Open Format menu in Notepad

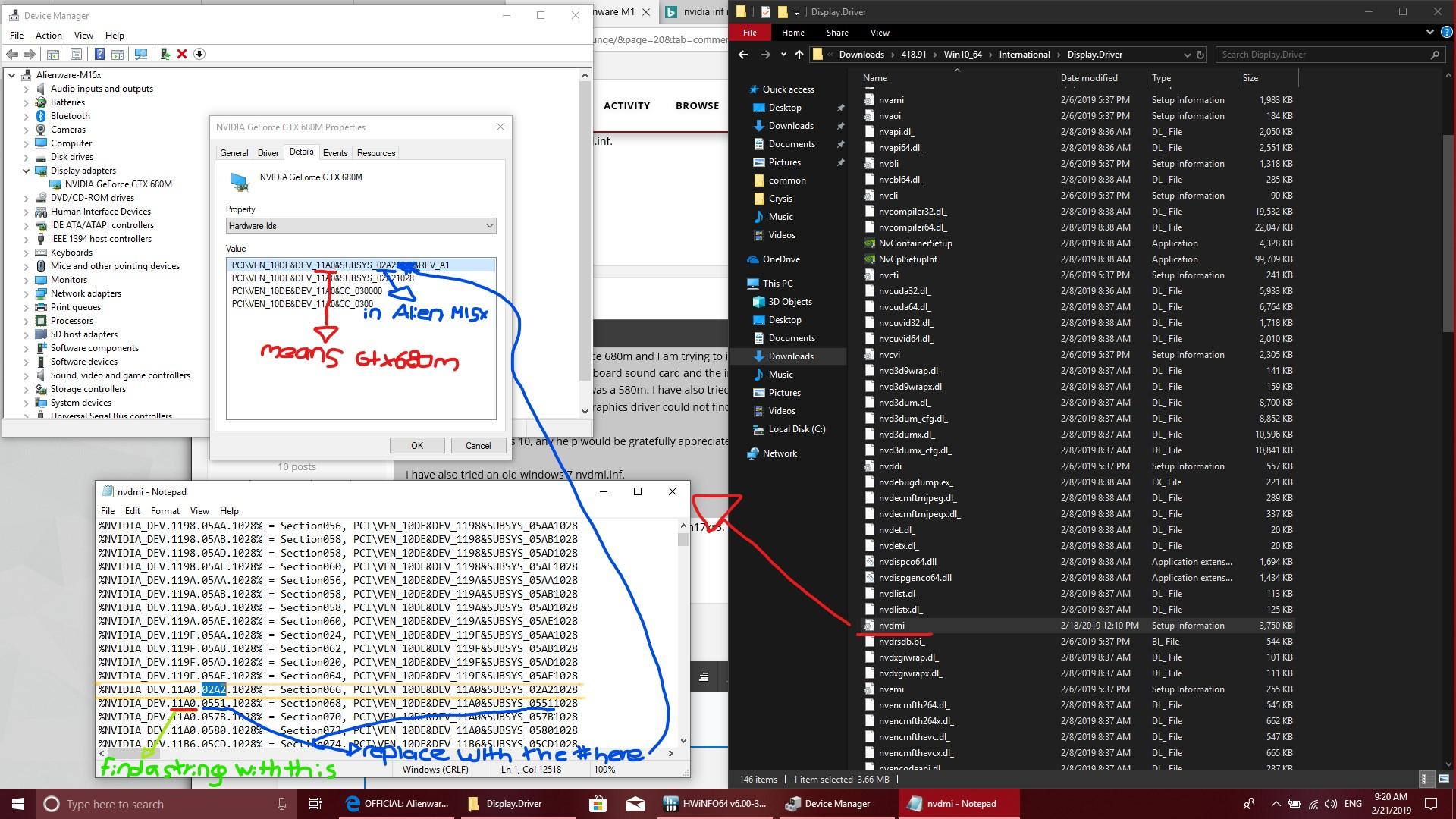(165, 511)
